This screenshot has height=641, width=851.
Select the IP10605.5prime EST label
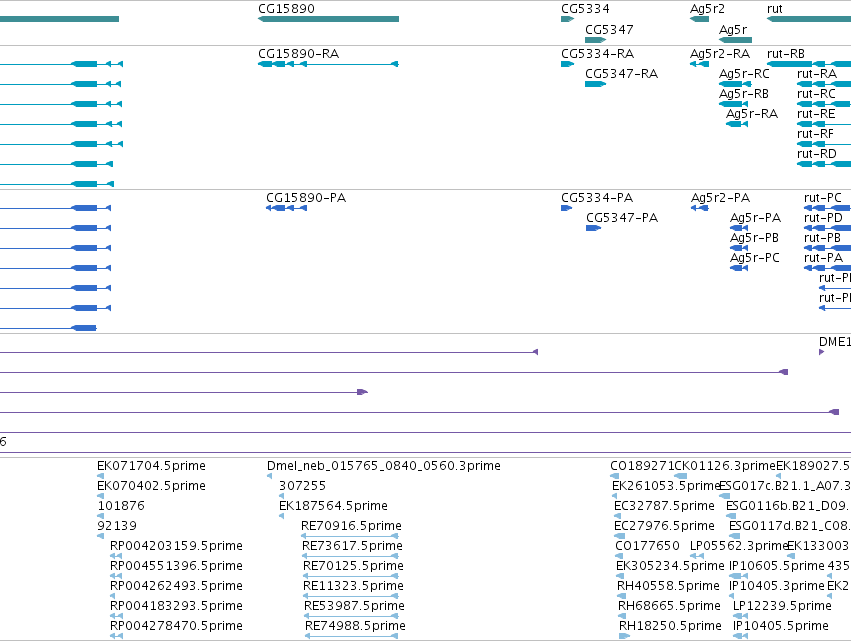777,566
